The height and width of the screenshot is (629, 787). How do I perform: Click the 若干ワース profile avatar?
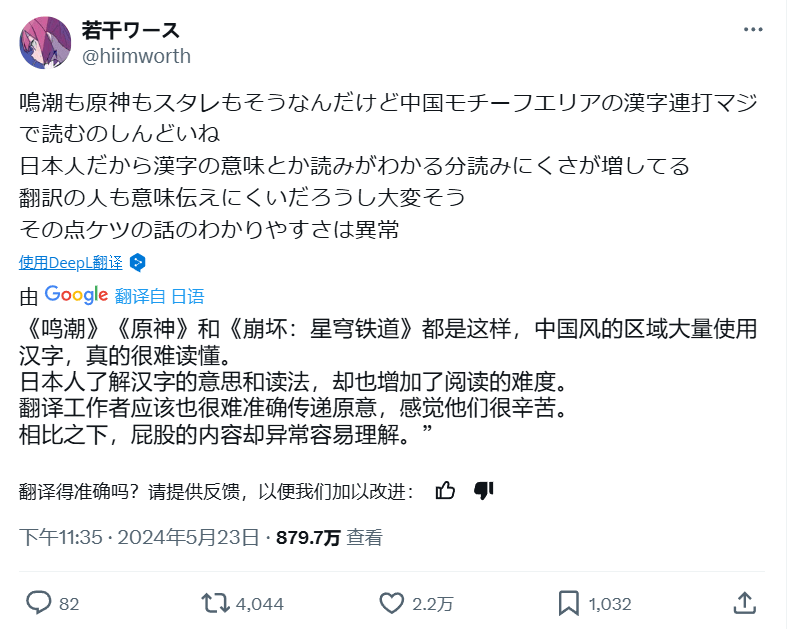[45, 42]
